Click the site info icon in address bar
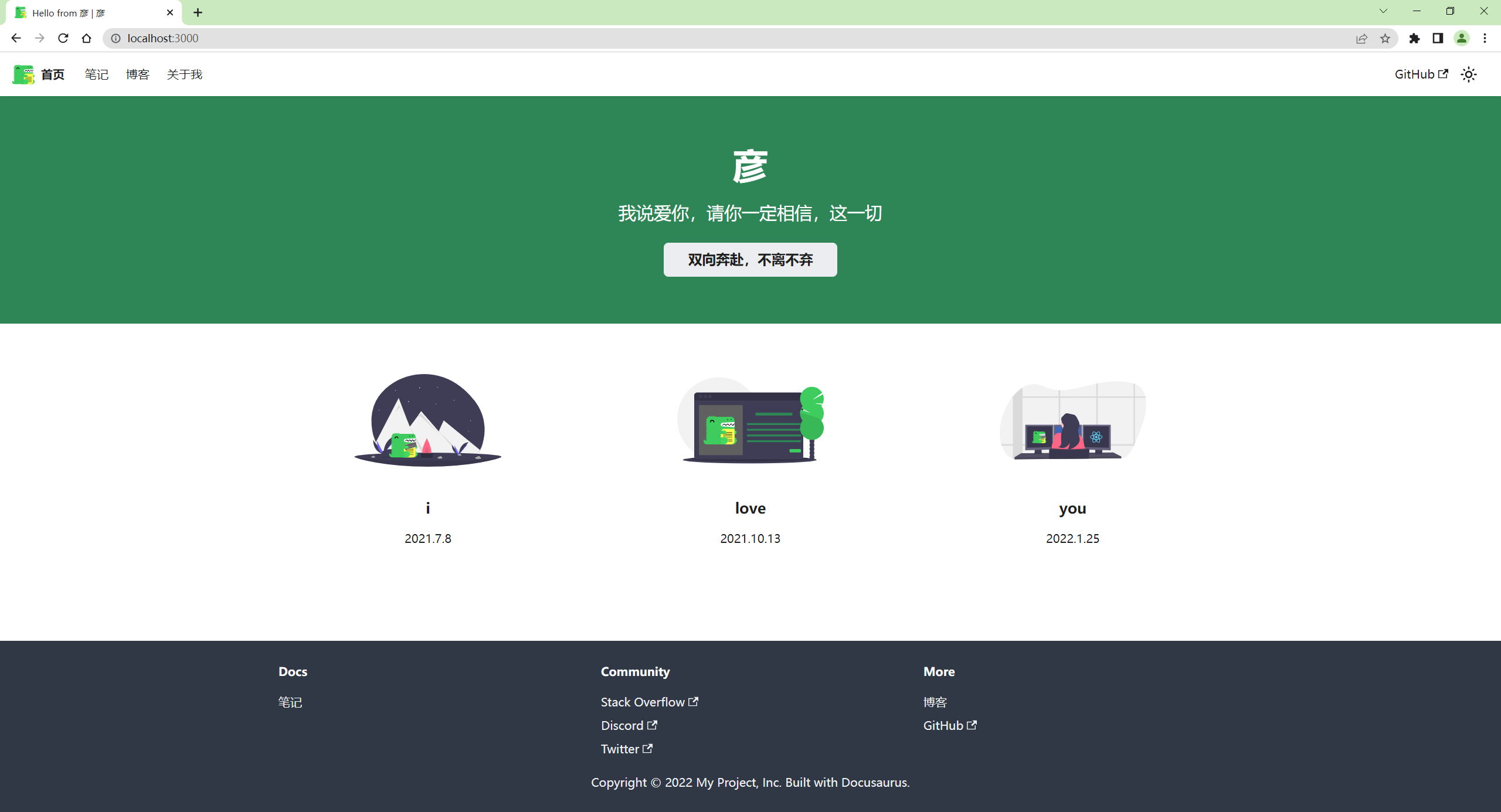Image resolution: width=1501 pixels, height=812 pixels. [x=116, y=38]
